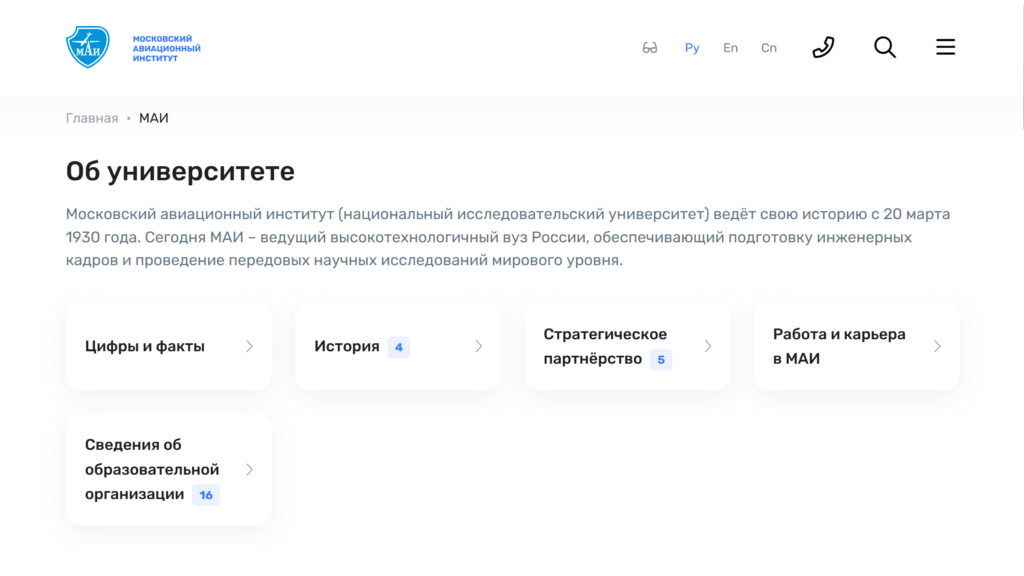The height and width of the screenshot is (576, 1024).
Task: Open the Стратегическое партнёрство card
Action: click(627, 346)
